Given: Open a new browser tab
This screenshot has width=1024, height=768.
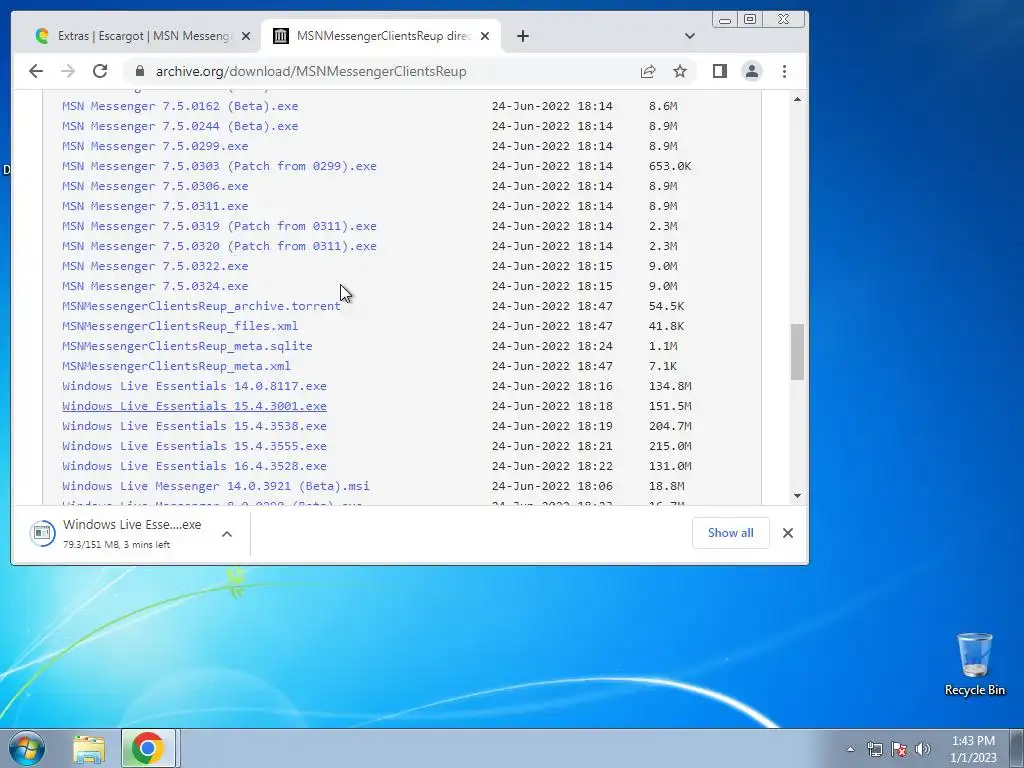Looking at the screenshot, I should (x=522, y=36).
